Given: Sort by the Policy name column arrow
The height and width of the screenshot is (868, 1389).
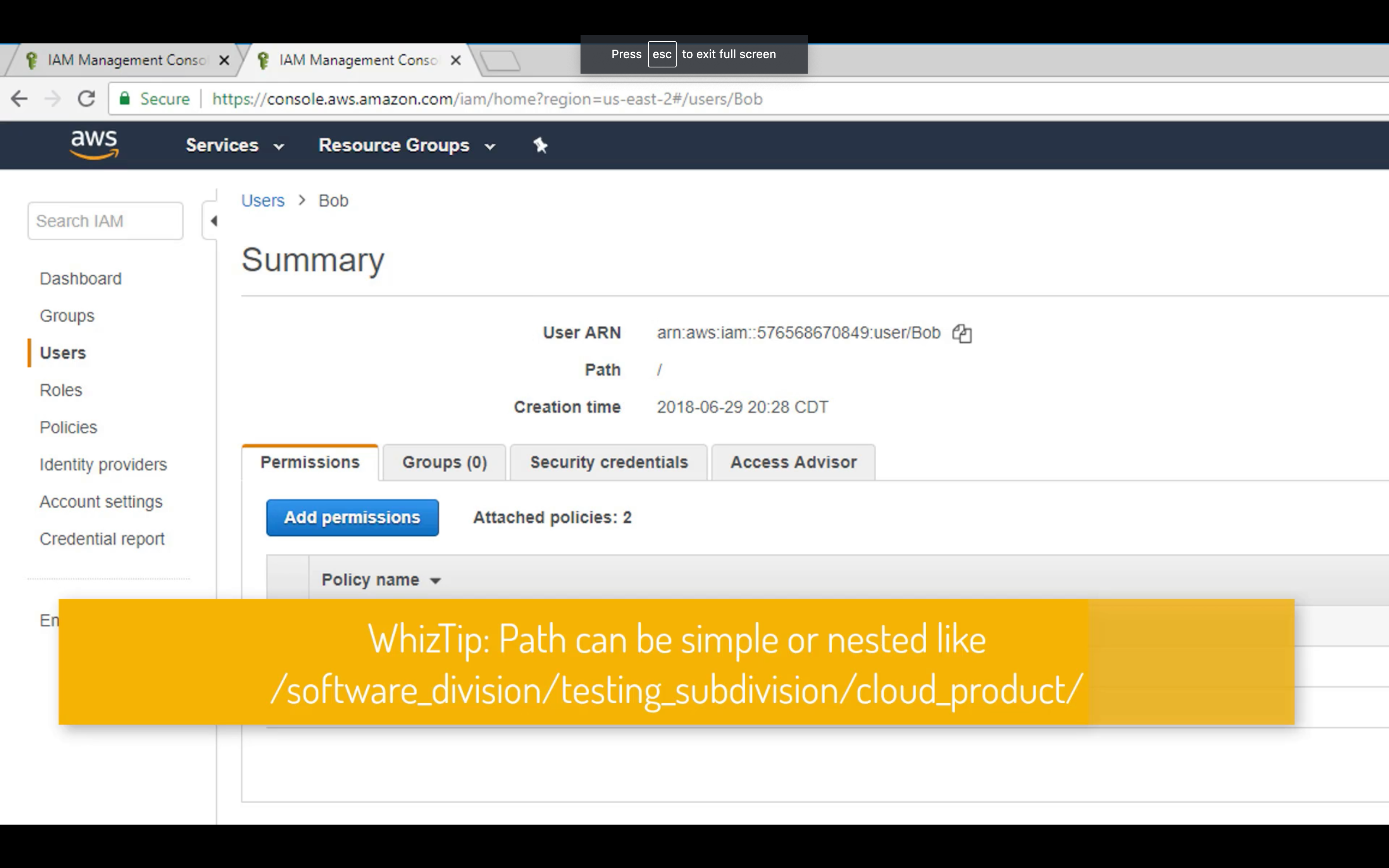Looking at the screenshot, I should (x=436, y=581).
